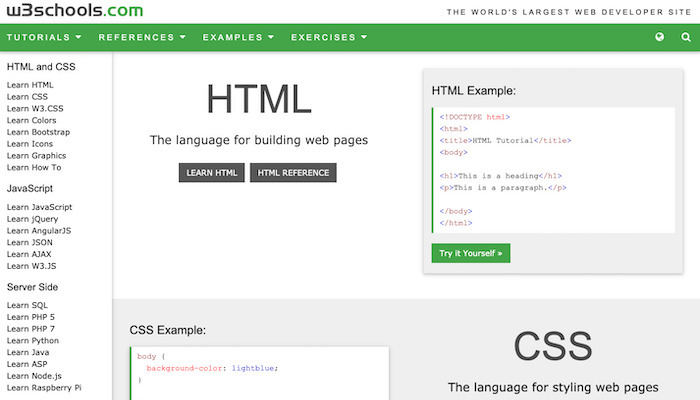The image size is (700, 400).
Task: Select Learn Bootstrap in sidebar
Action: pyautogui.click(x=38, y=132)
